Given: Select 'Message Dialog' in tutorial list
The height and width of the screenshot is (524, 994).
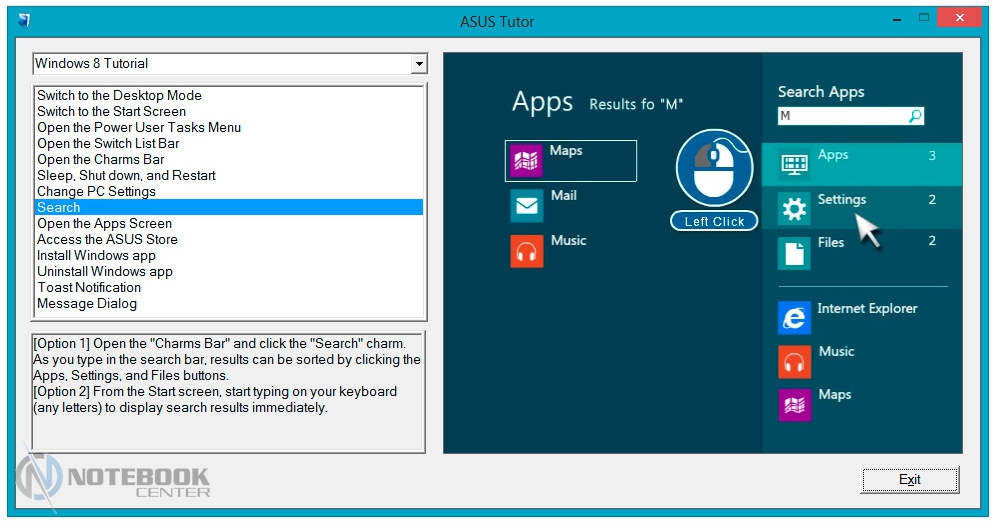Looking at the screenshot, I should coord(87,303).
